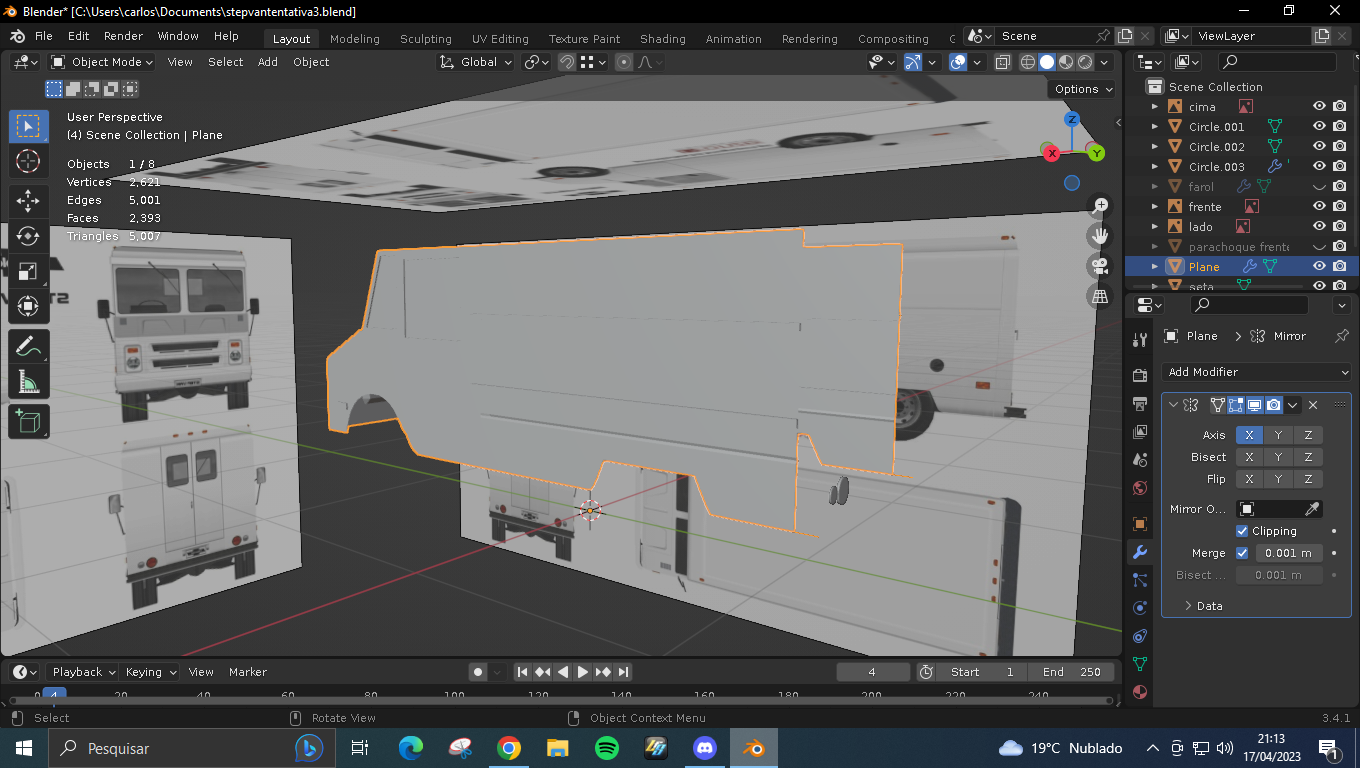This screenshot has height=768, width=1360.
Task: Open the Physics properties tab
Action: coord(1139,608)
